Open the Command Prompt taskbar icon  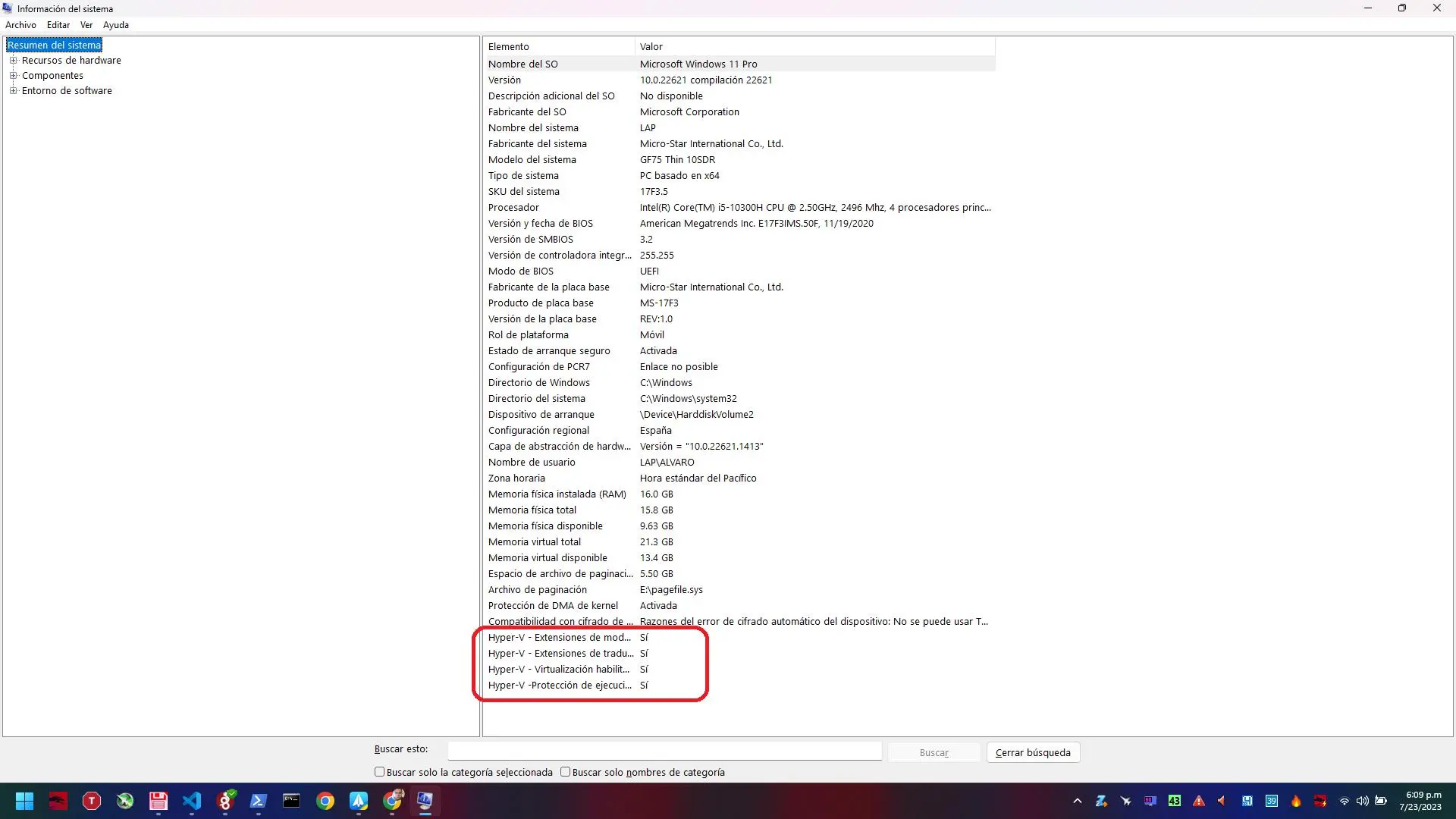coord(292,801)
